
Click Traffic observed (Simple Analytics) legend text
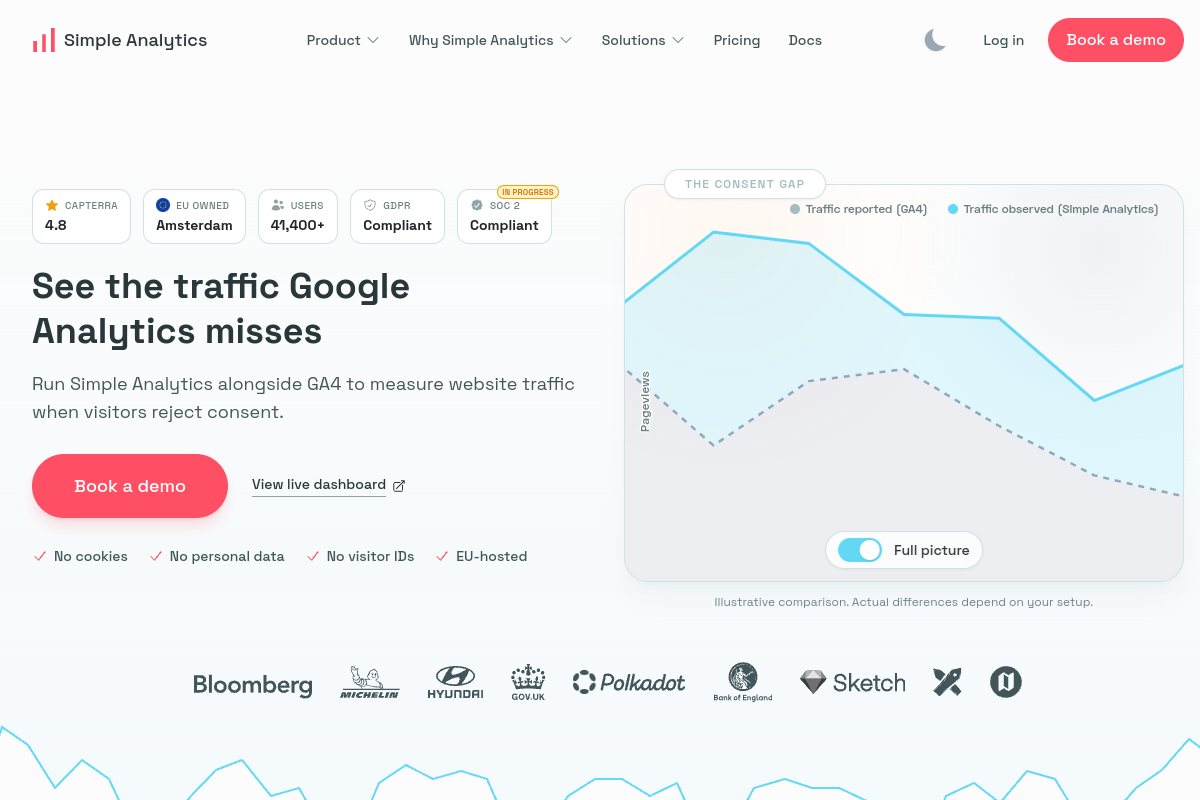pos(1061,209)
